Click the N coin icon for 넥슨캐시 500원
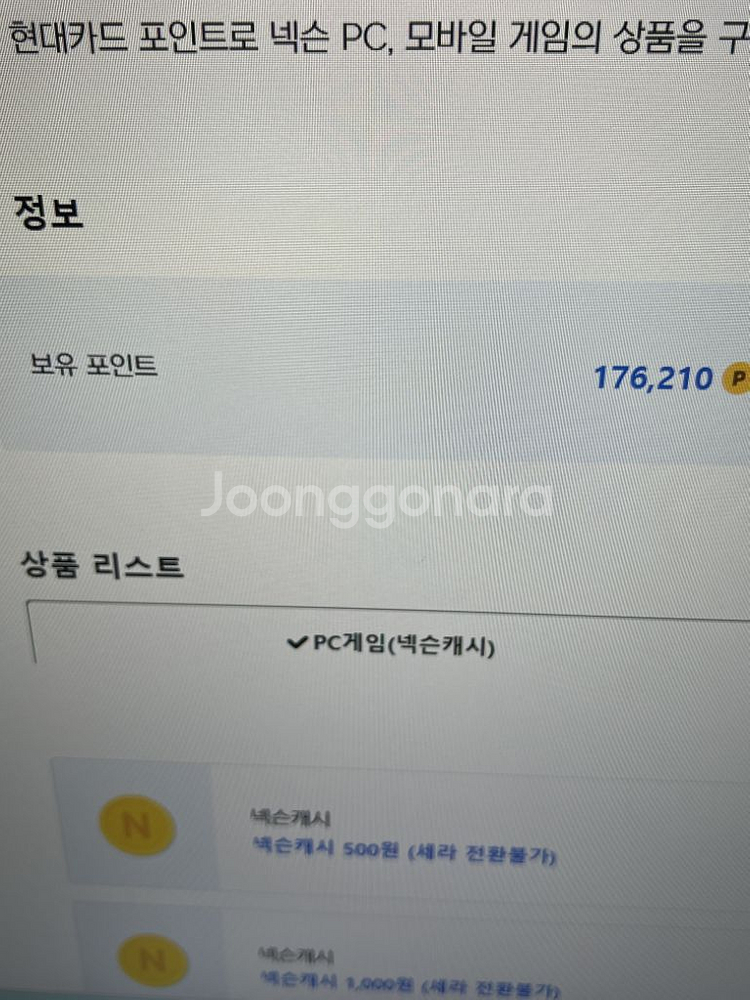 pyautogui.click(x=137, y=825)
